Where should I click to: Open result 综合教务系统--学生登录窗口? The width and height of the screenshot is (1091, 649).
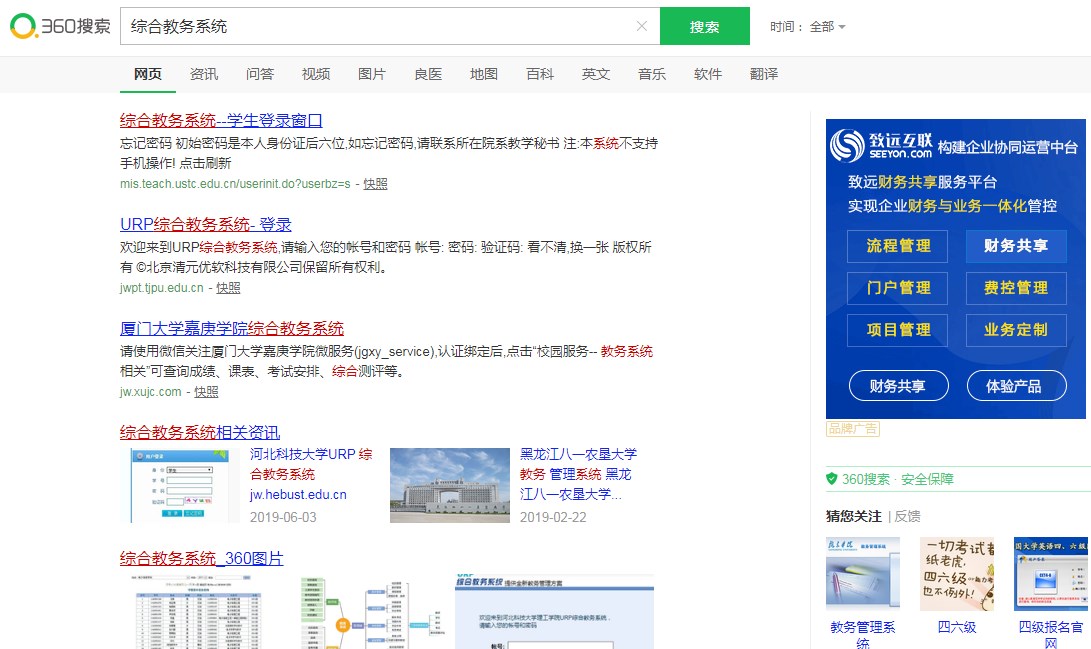point(221,120)
